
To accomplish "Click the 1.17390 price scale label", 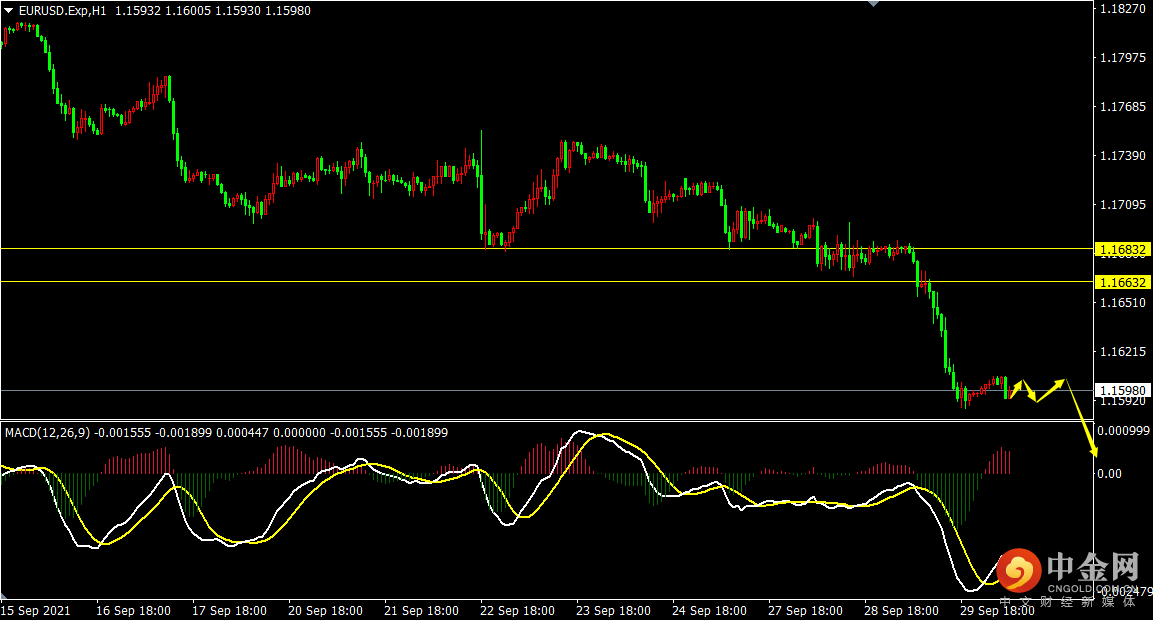I will tap(1122, 156).
